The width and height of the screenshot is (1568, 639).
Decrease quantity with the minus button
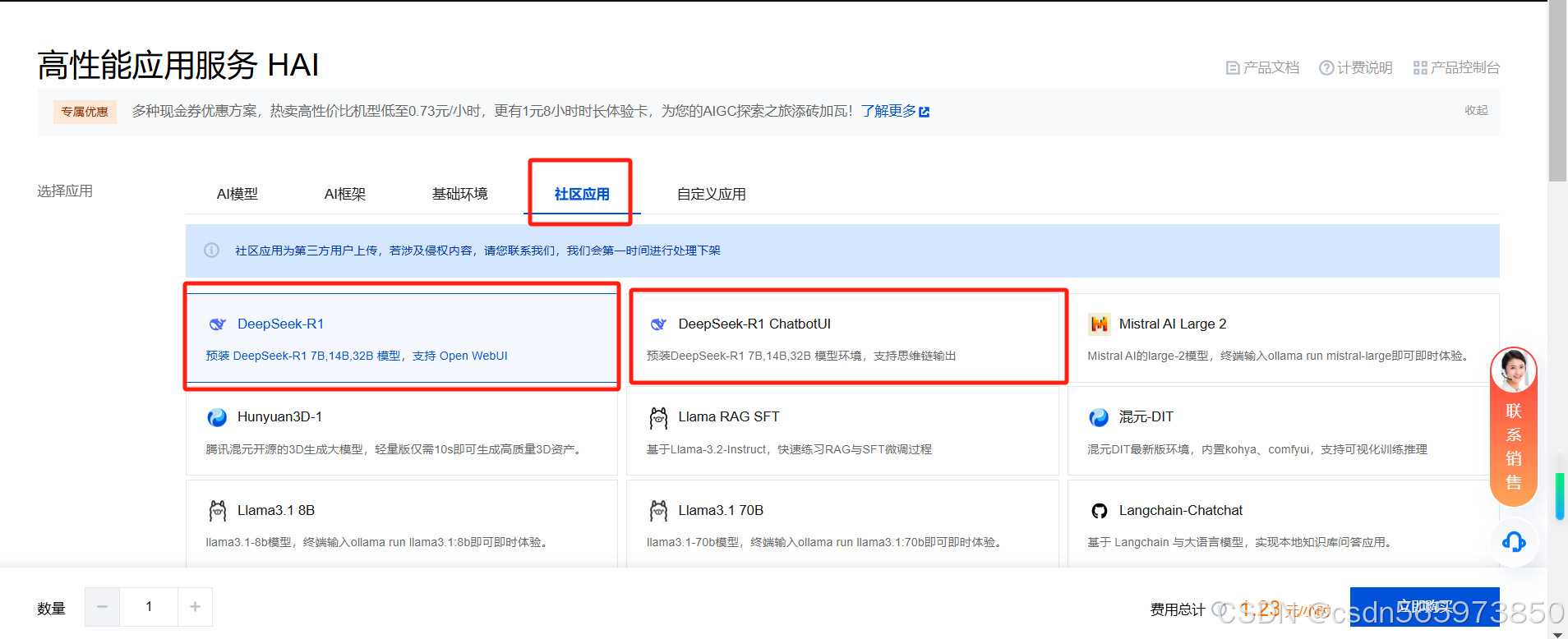tap(102, 607)
